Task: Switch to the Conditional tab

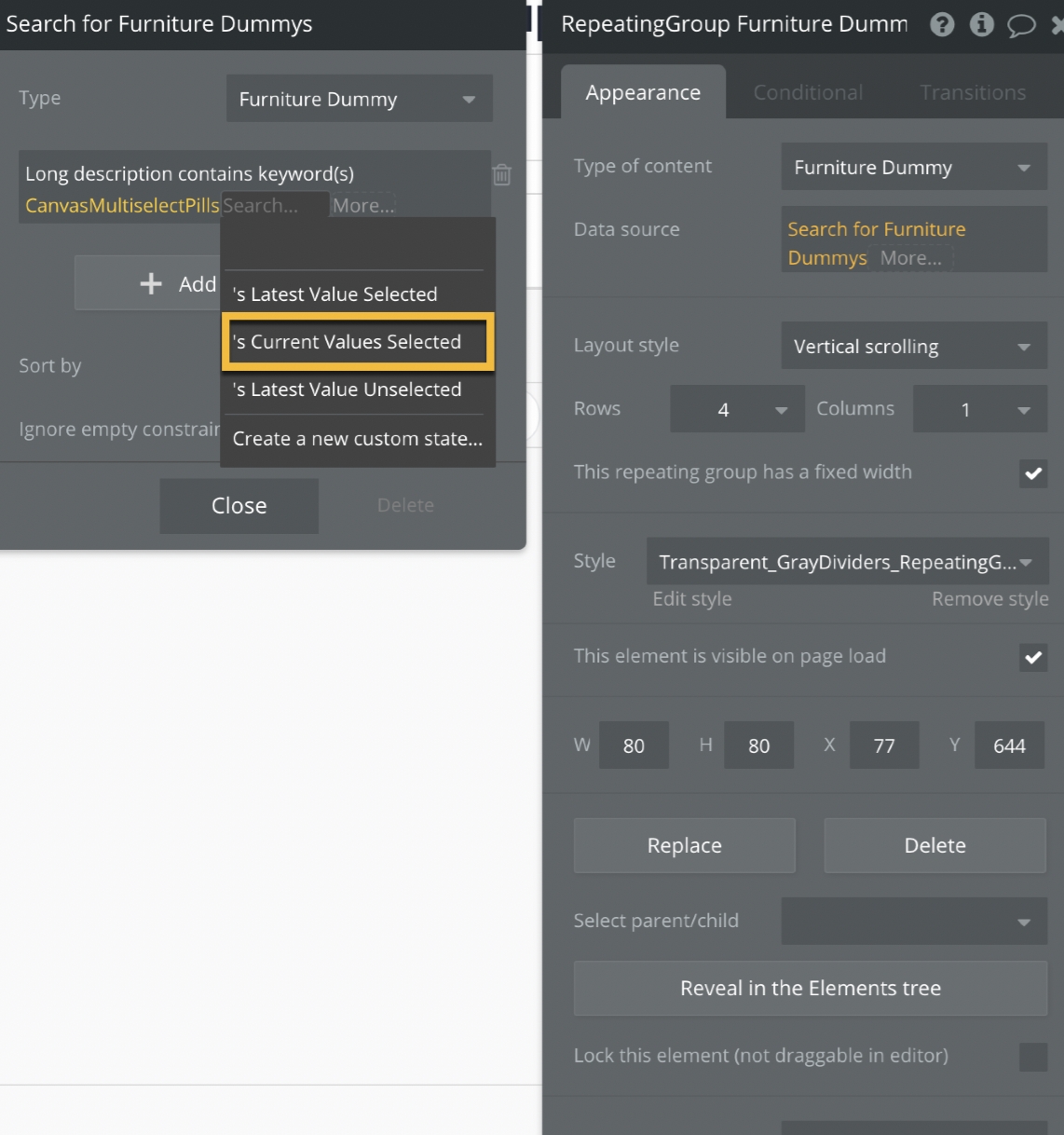Action: point(808,92)
